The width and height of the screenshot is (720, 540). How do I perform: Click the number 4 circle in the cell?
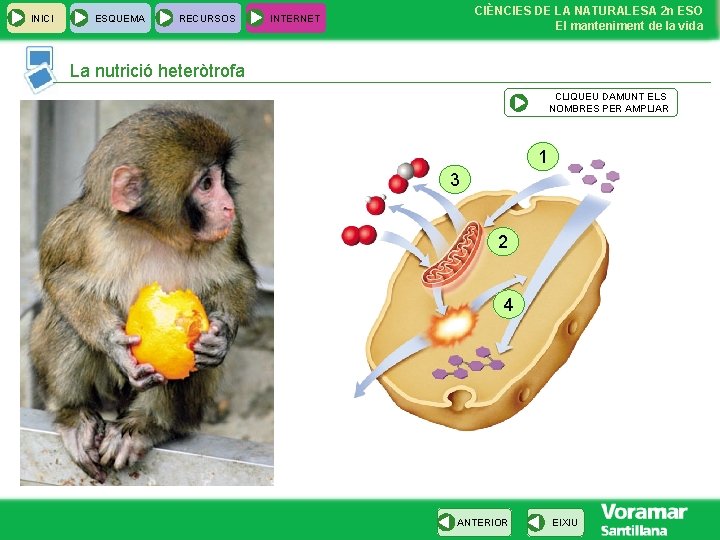point(508,304)
